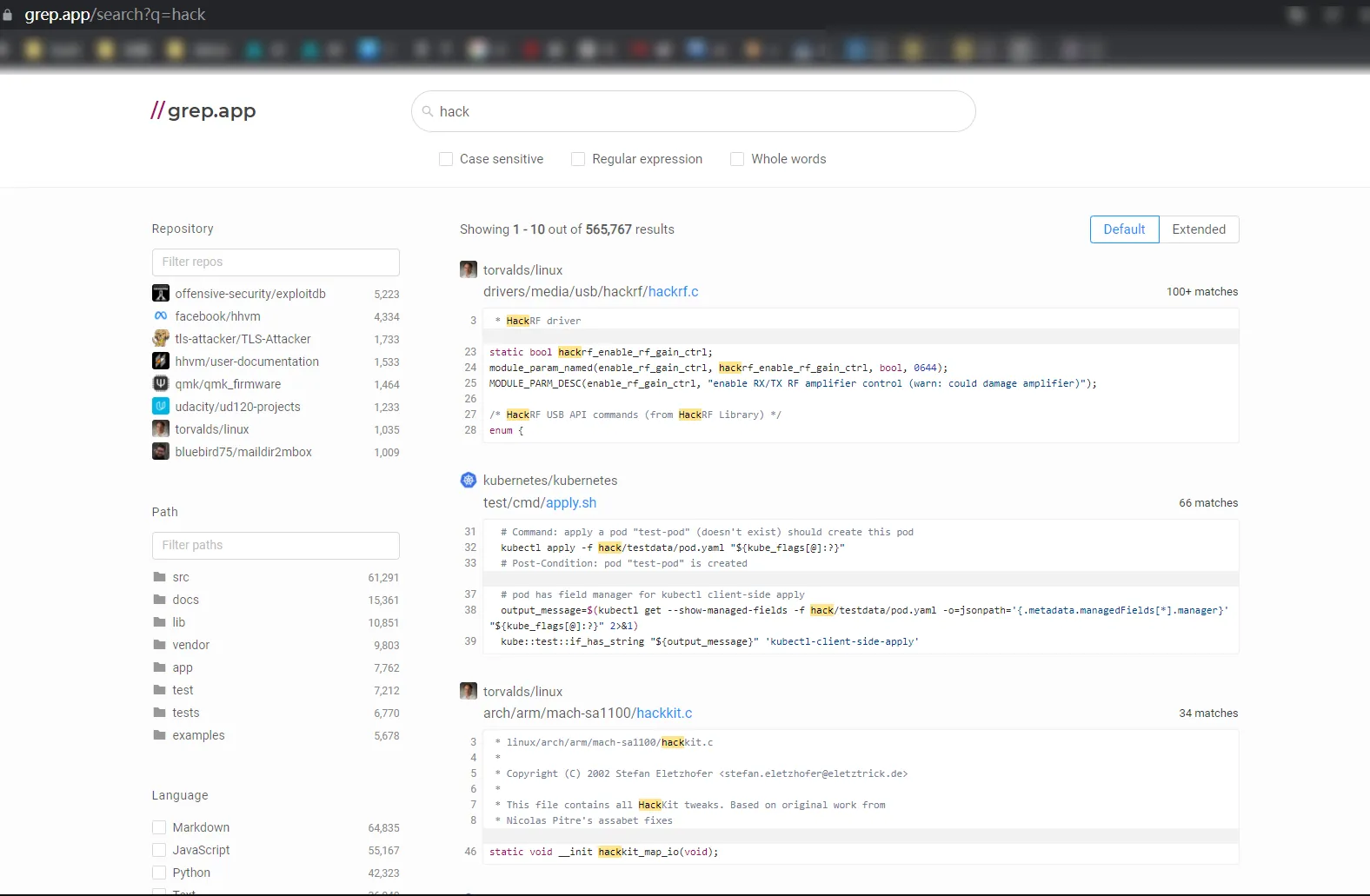
Task: Enable the Case sensitive checkbox
Action: click(x=446, y=159)
